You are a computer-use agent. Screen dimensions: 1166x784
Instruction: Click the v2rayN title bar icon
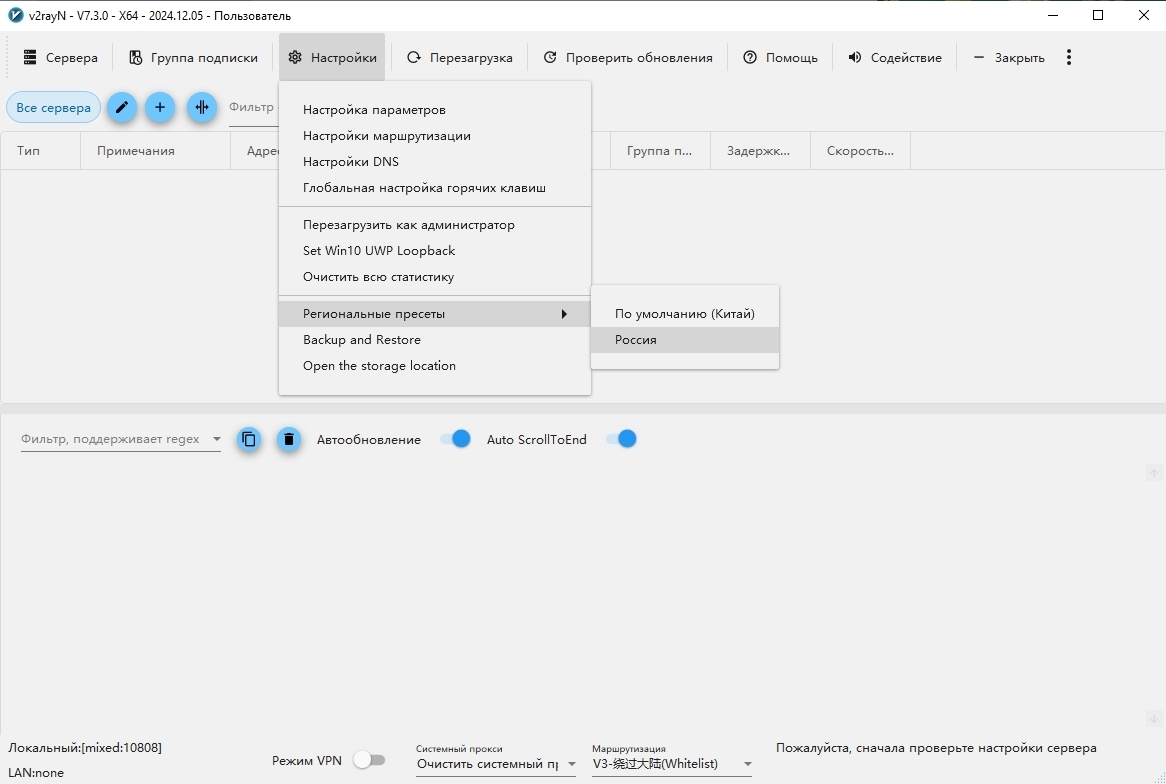(x=16, y=15)
